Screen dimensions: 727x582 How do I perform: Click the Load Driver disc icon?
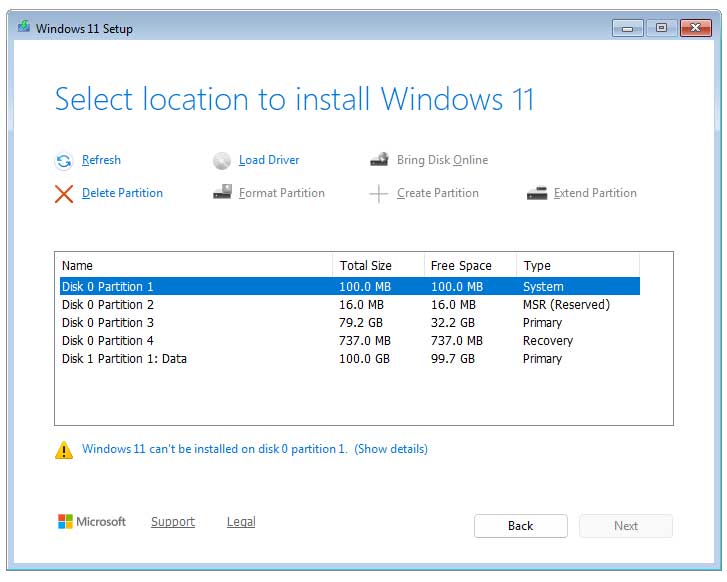[222, 160]
